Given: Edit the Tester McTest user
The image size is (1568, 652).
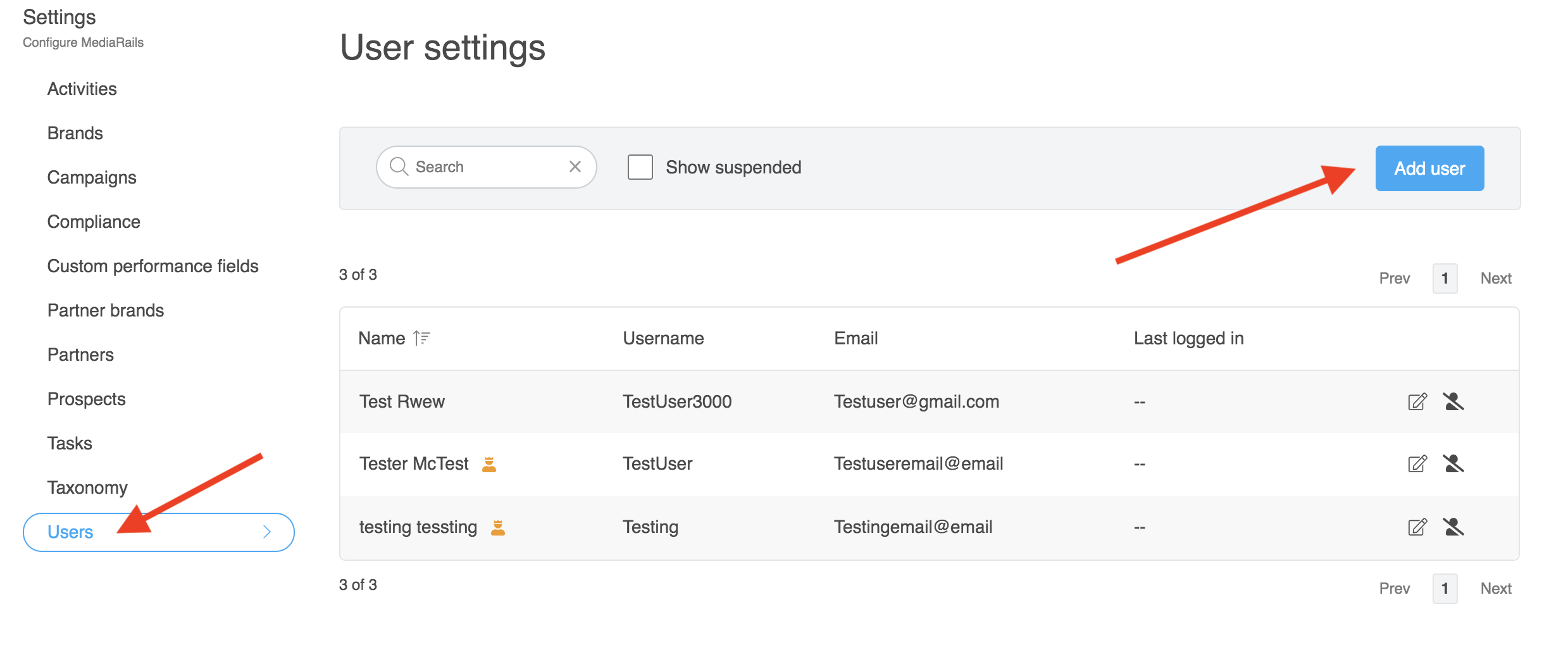Looking at the screenshot, I should pos(1417,464).
